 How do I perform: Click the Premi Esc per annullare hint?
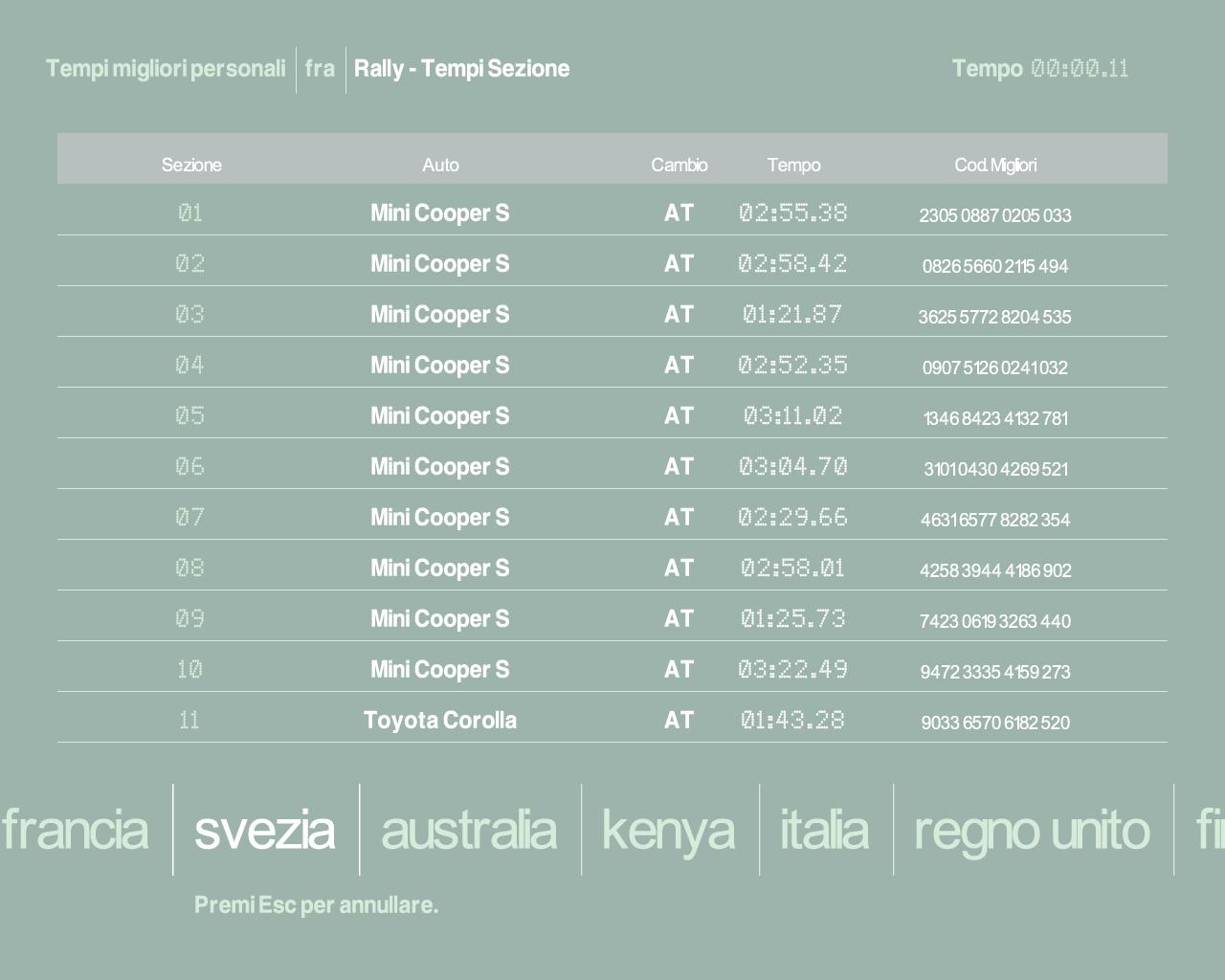(x=316, y=904)
